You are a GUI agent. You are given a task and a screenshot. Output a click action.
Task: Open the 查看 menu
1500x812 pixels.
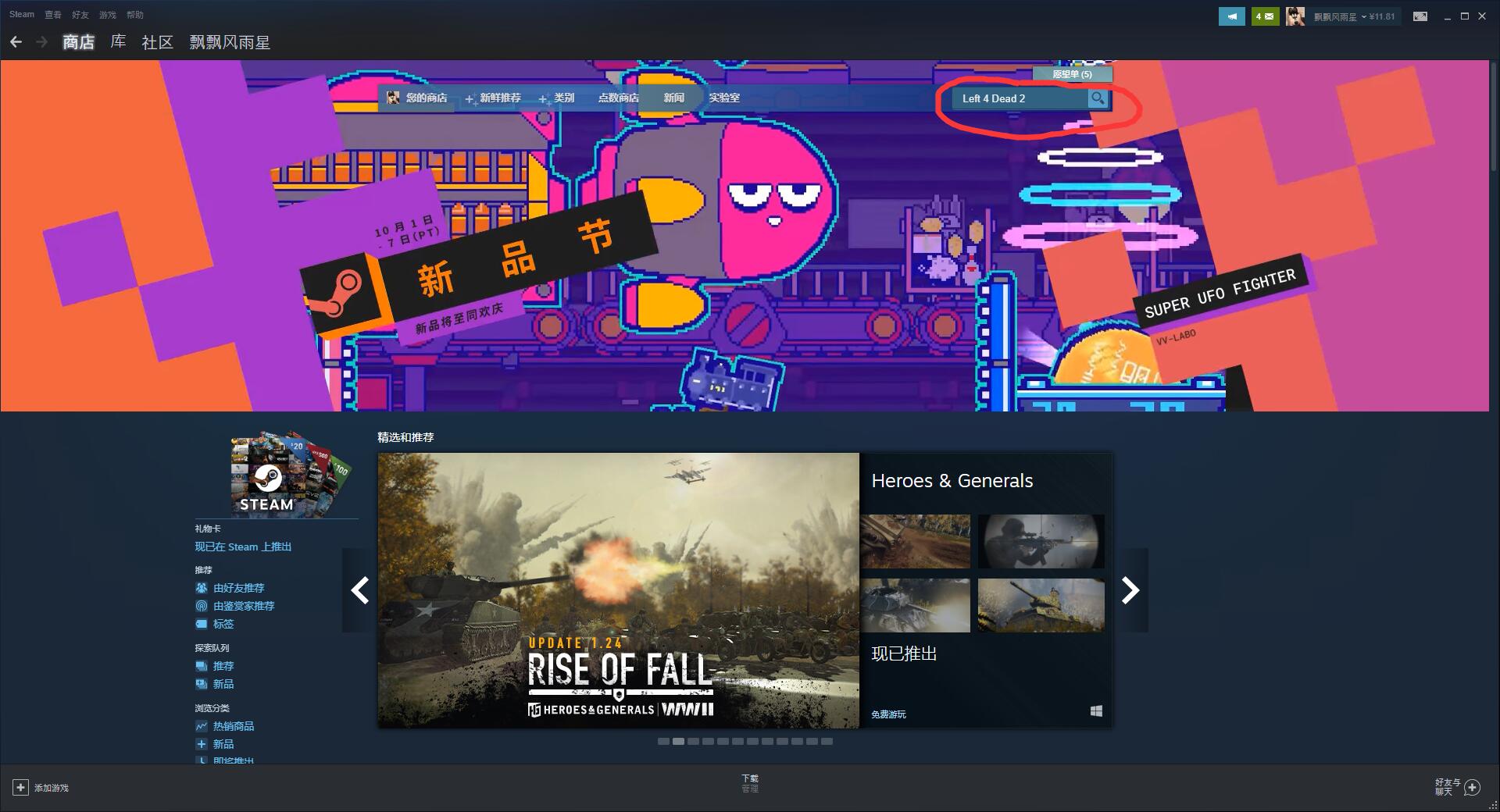tap(53, 14)
